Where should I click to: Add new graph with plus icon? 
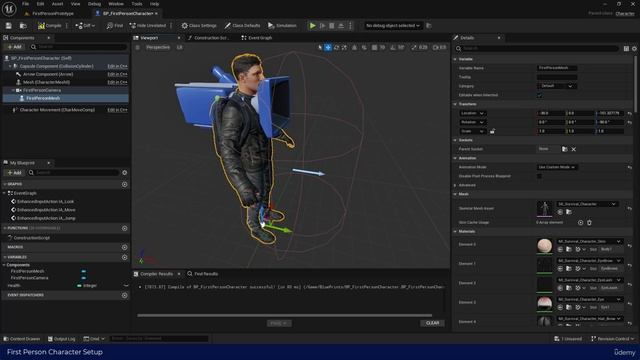124,184
